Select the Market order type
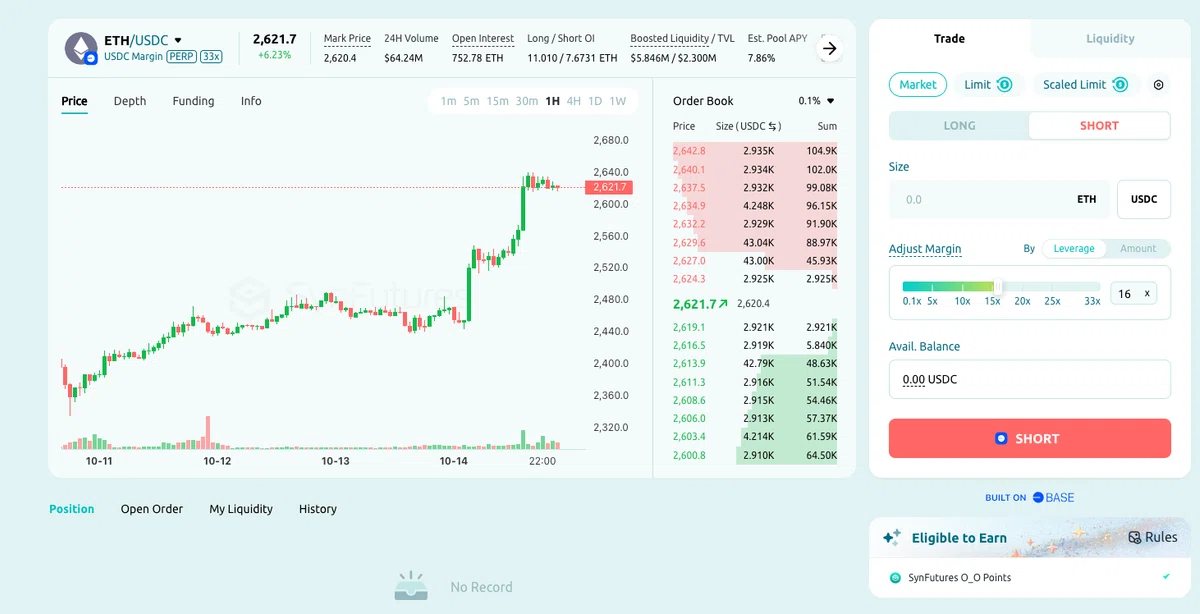The image size is (1200, 614). [918, 85]
